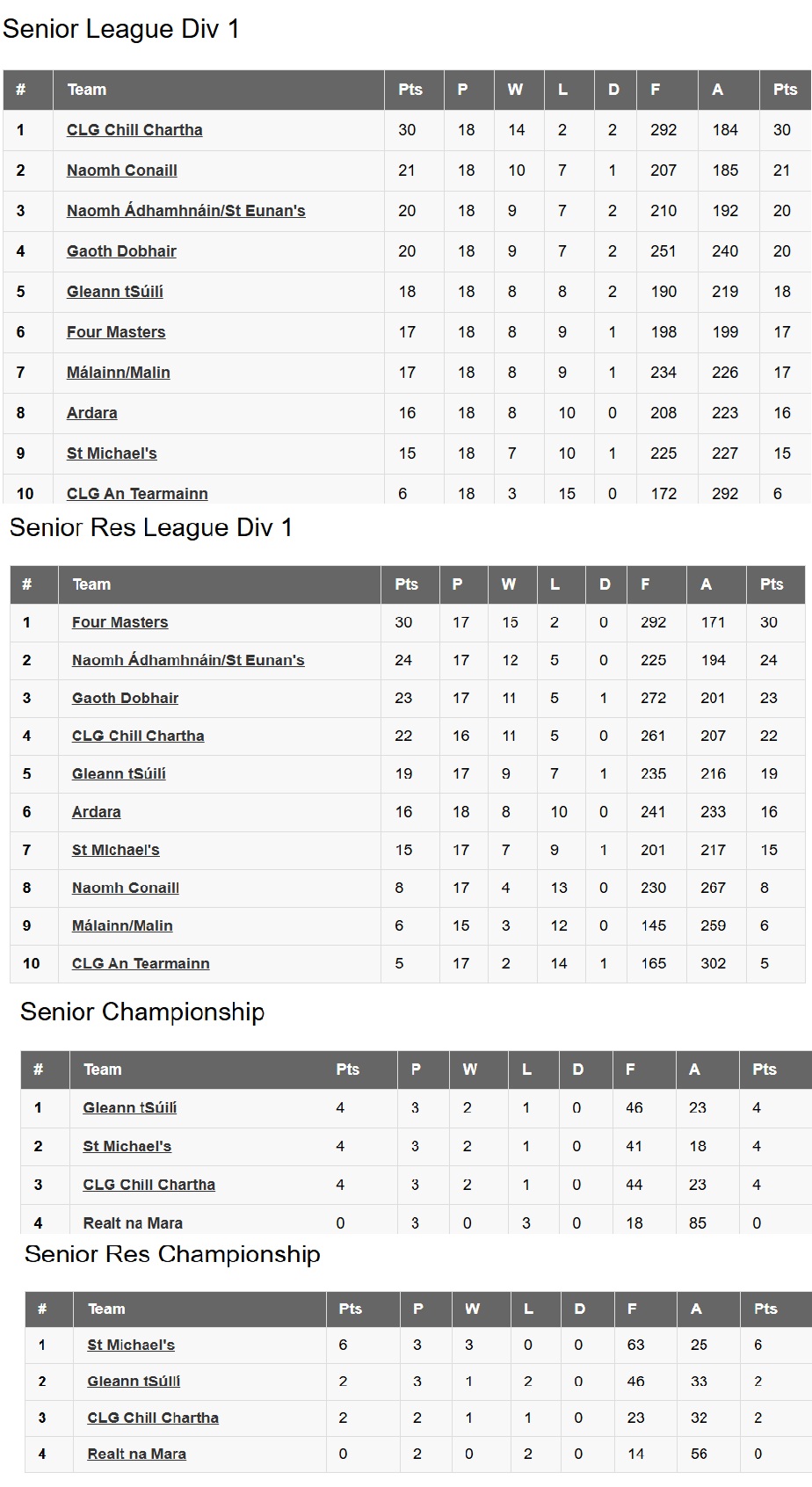The width and height of the screenshot is (812, 1487).
Task: Click Team header in Senior Res Championship table
Action: click(x=106, y=1309)
